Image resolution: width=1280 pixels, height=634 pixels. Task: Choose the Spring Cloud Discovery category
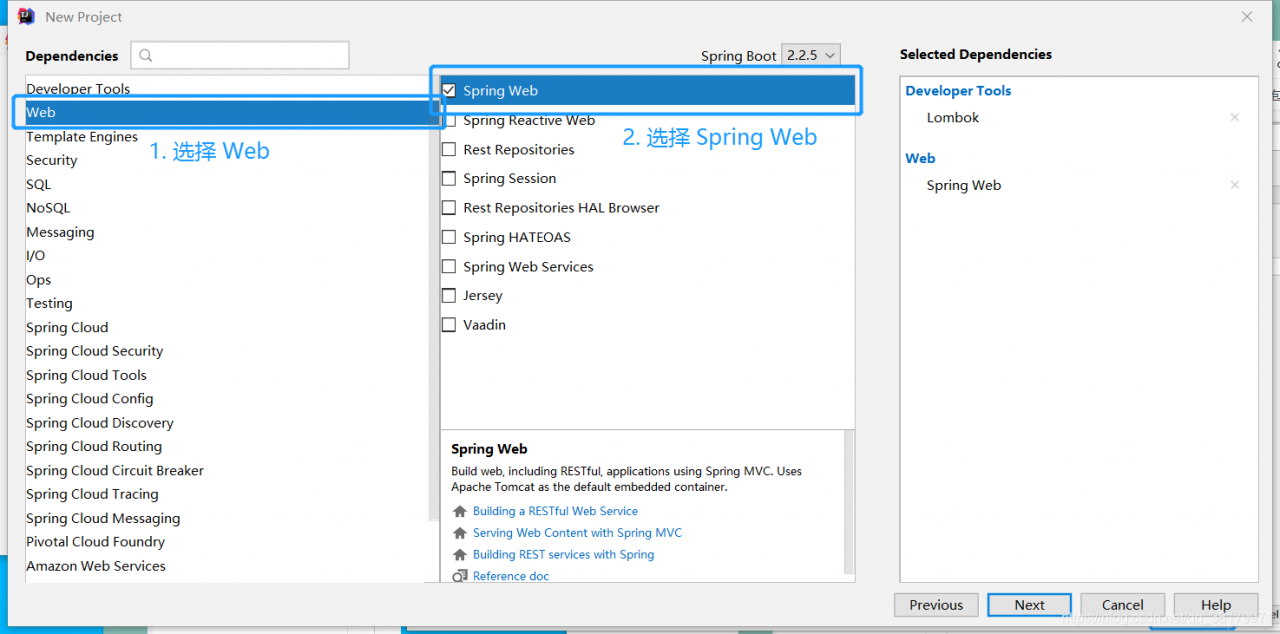pyautogui.click(x=100, y=423)
